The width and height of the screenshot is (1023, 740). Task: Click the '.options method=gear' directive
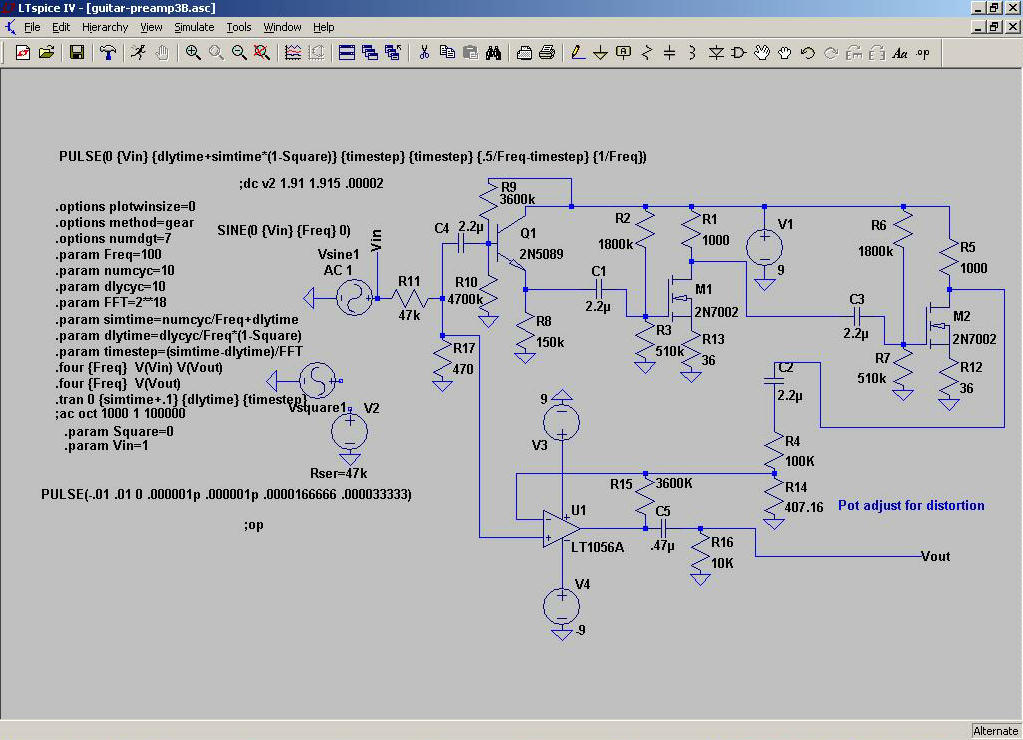coord(125,223)
